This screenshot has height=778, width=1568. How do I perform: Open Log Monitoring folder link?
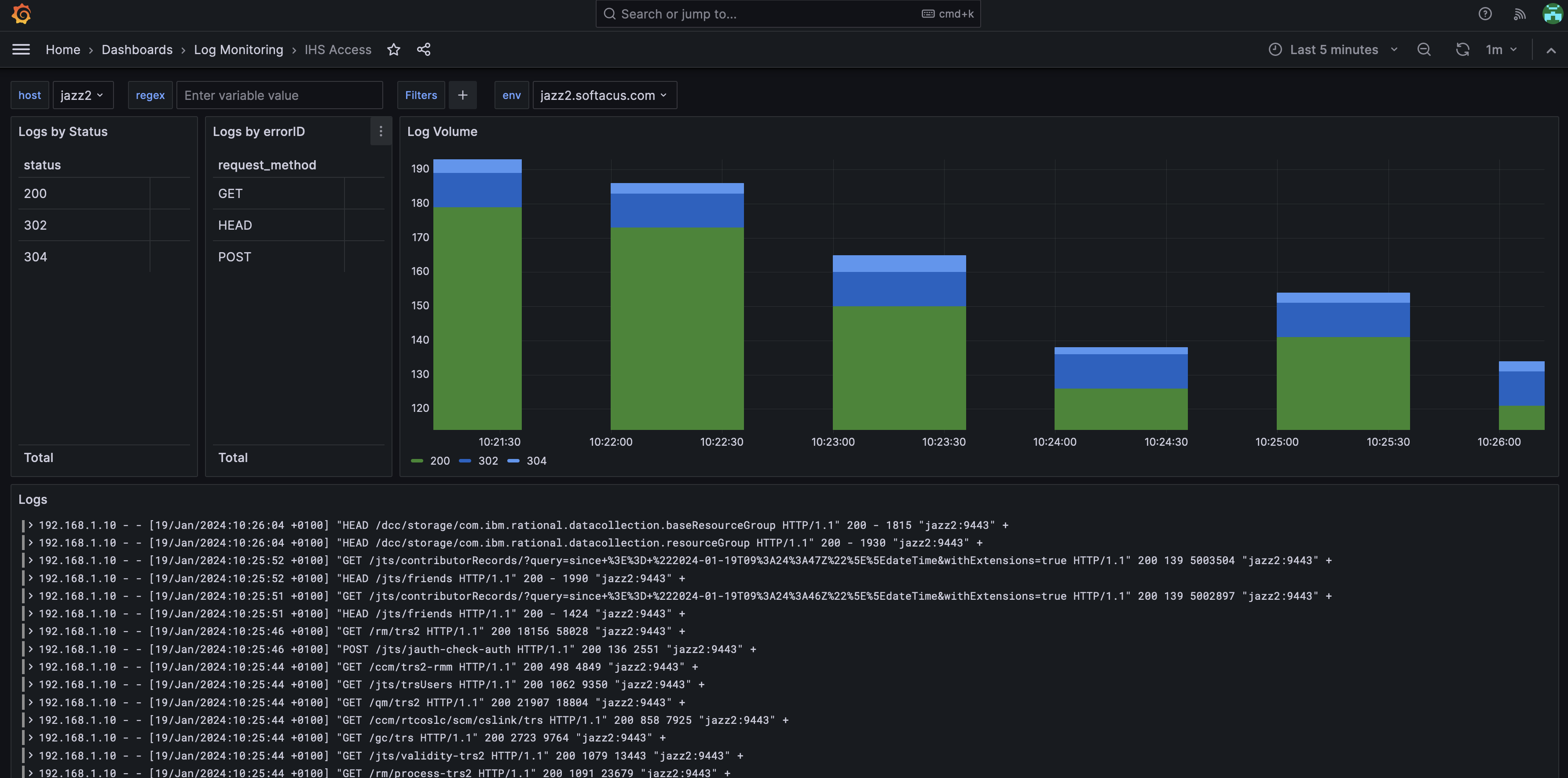click(x=238, y=49)
